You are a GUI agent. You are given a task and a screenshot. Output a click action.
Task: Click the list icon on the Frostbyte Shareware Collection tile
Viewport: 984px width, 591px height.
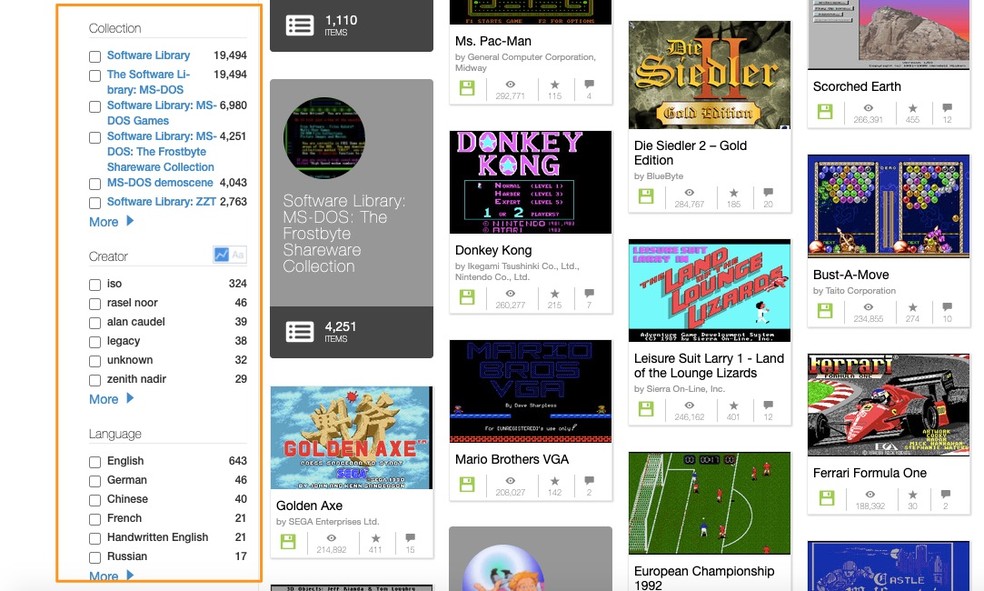299,332
